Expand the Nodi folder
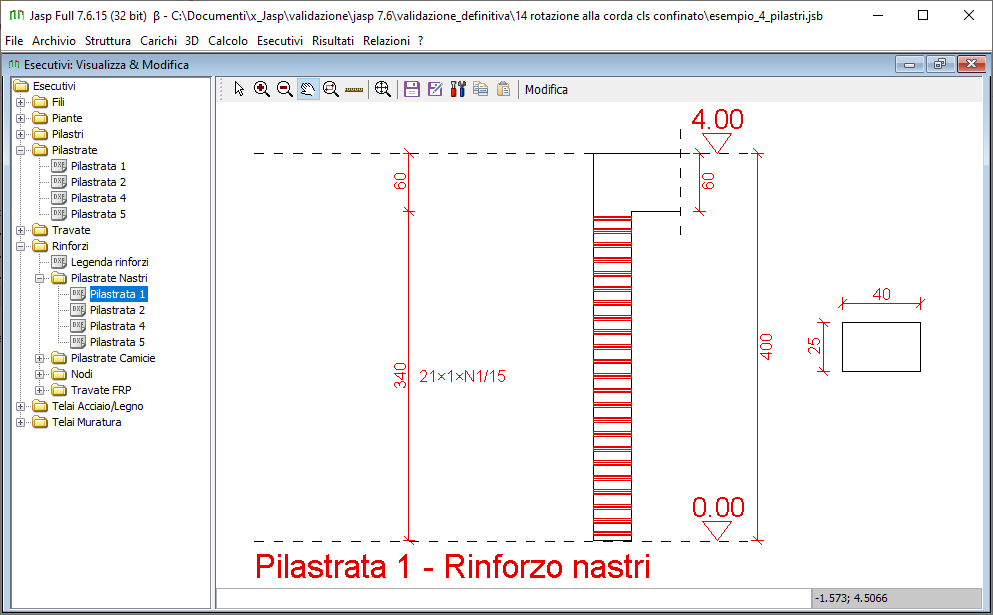This screenshot has width=993, height=615. point(39,374)
